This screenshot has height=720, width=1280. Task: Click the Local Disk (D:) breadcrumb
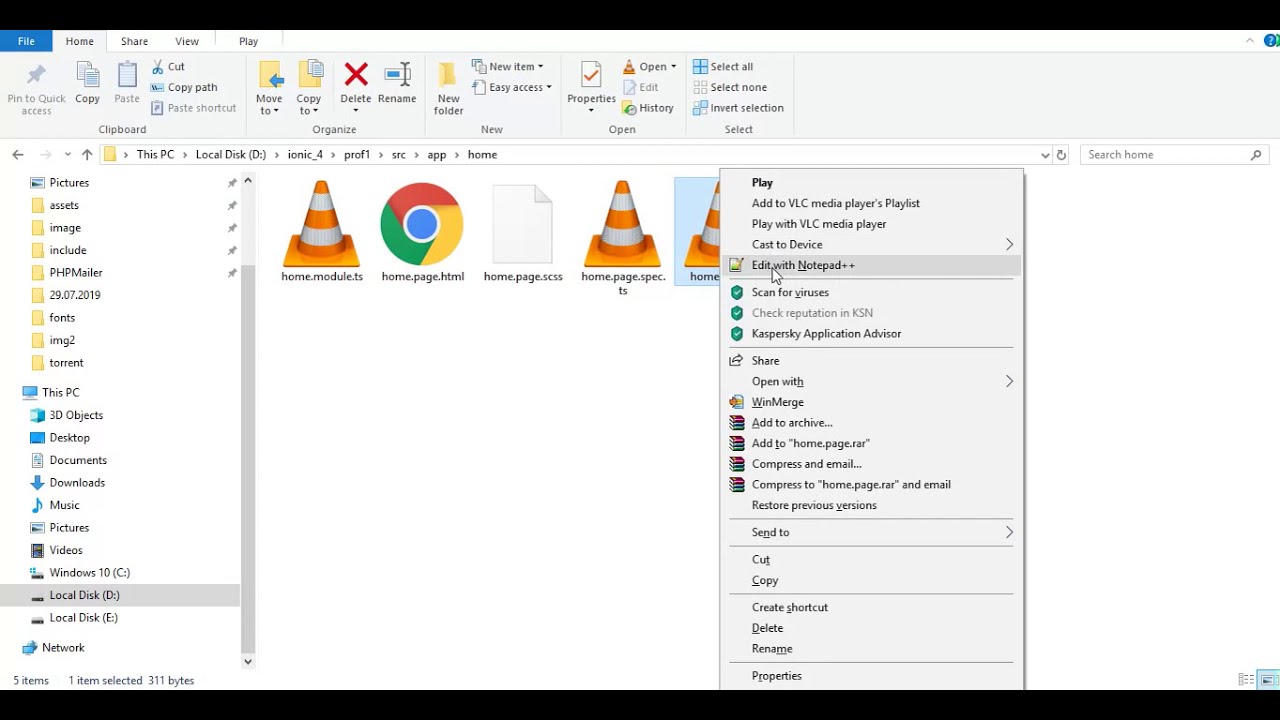point(231,154)
